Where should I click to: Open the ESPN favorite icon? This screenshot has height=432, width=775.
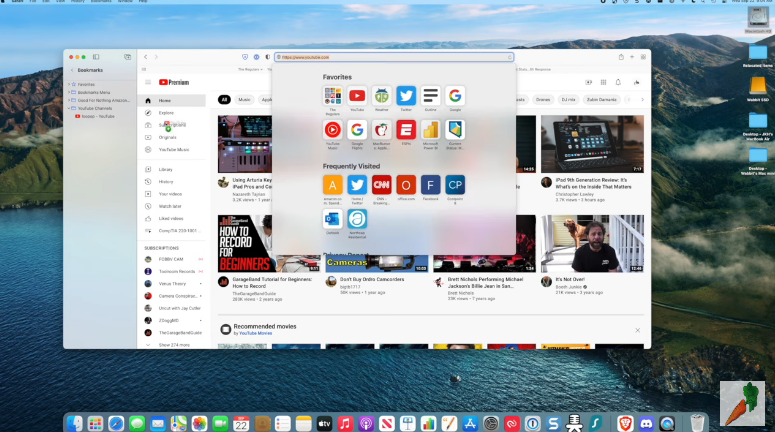point(406,130)
